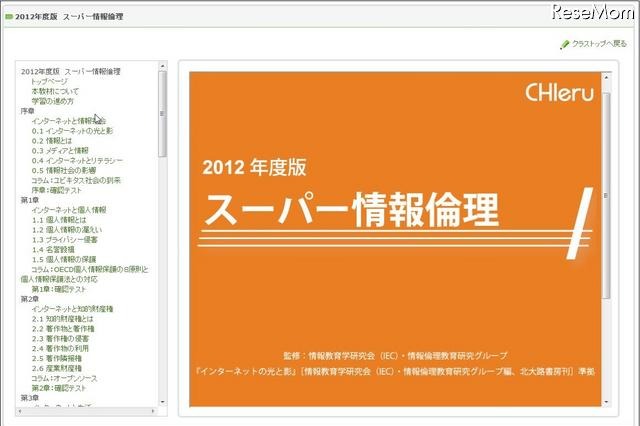Open 0.4 インターネットとリテラシー

pos(77,160)
